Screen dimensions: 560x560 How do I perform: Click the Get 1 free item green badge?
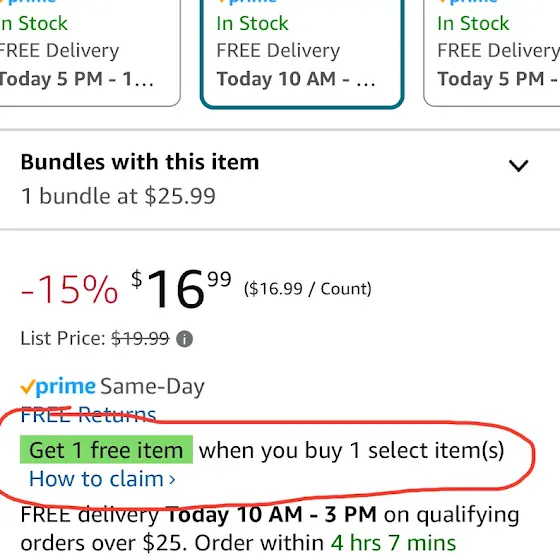point(106,450)
